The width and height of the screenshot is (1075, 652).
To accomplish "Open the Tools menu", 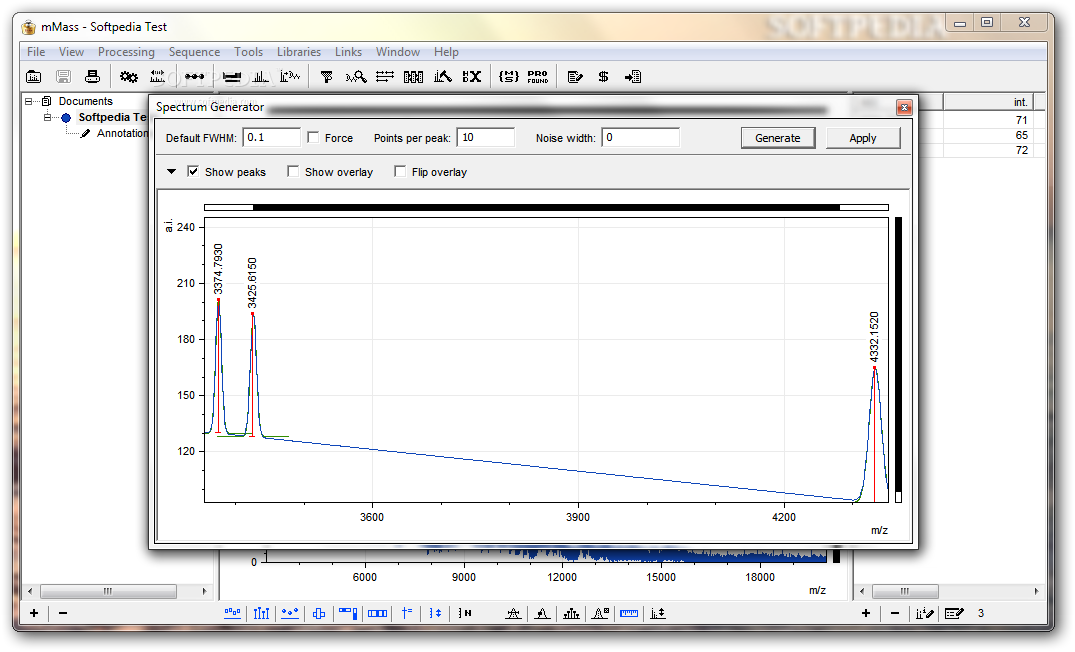I will [248, 51].
